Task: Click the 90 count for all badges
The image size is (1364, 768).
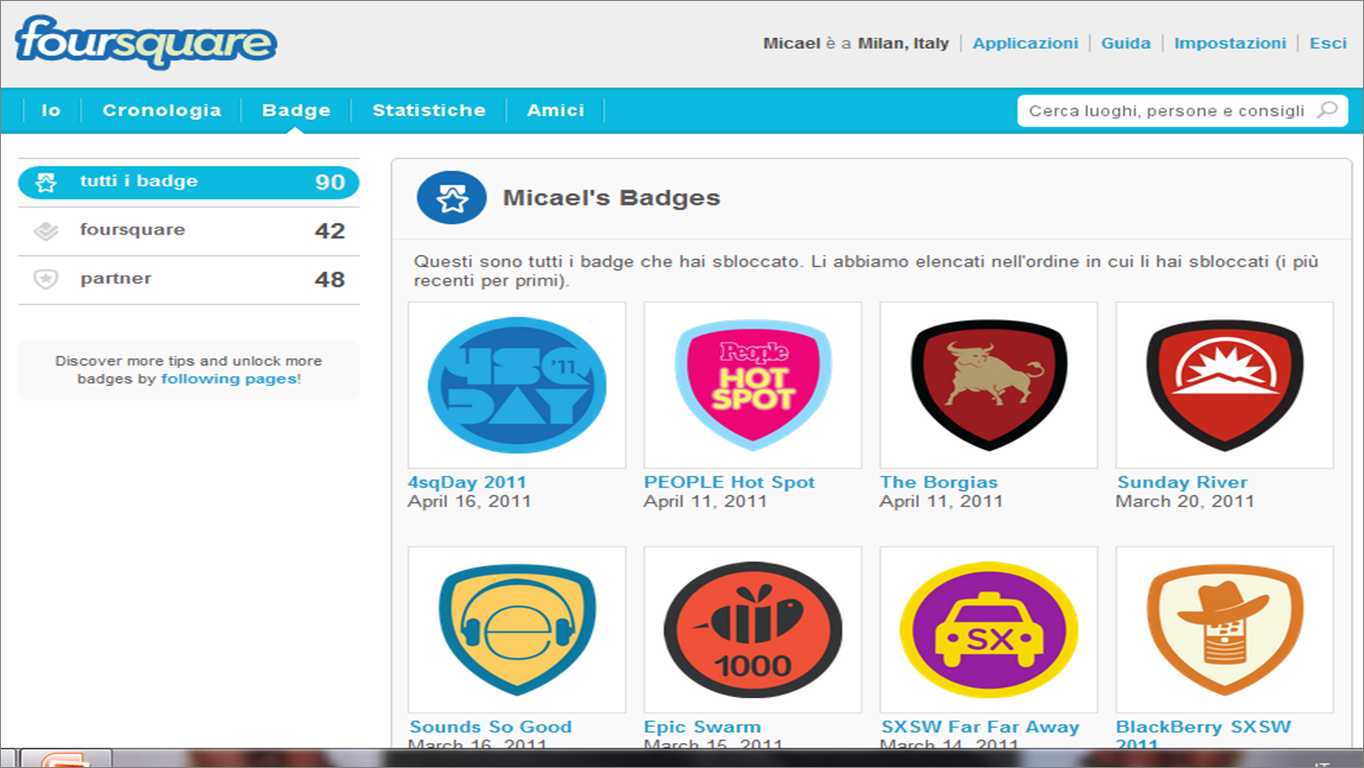Action: click(330, 182)
